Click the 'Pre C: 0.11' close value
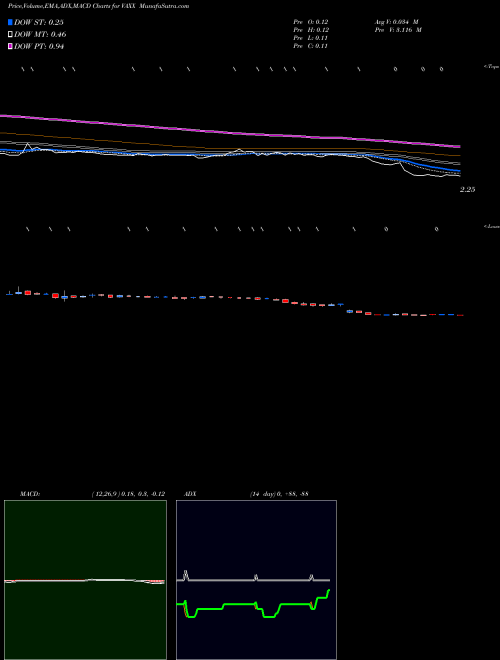Image resolution: width=500 pixels, height=660 pixels. pyautogui.click(x=311, y=46)
